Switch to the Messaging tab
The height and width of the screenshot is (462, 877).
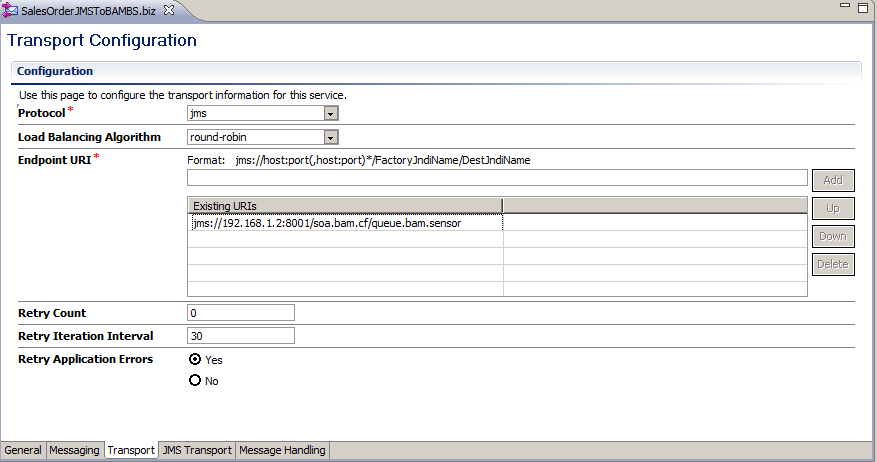[x=74, y=450]
